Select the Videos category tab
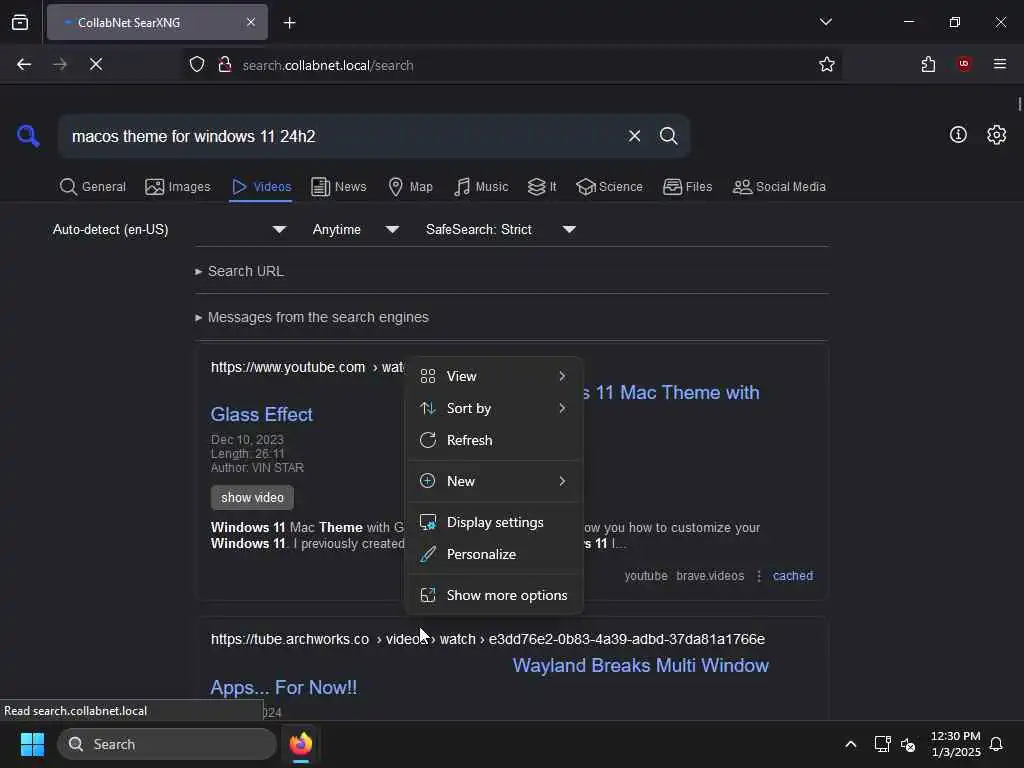The image size is (1024, 768). pyautogui.click(x=261, y=187)
